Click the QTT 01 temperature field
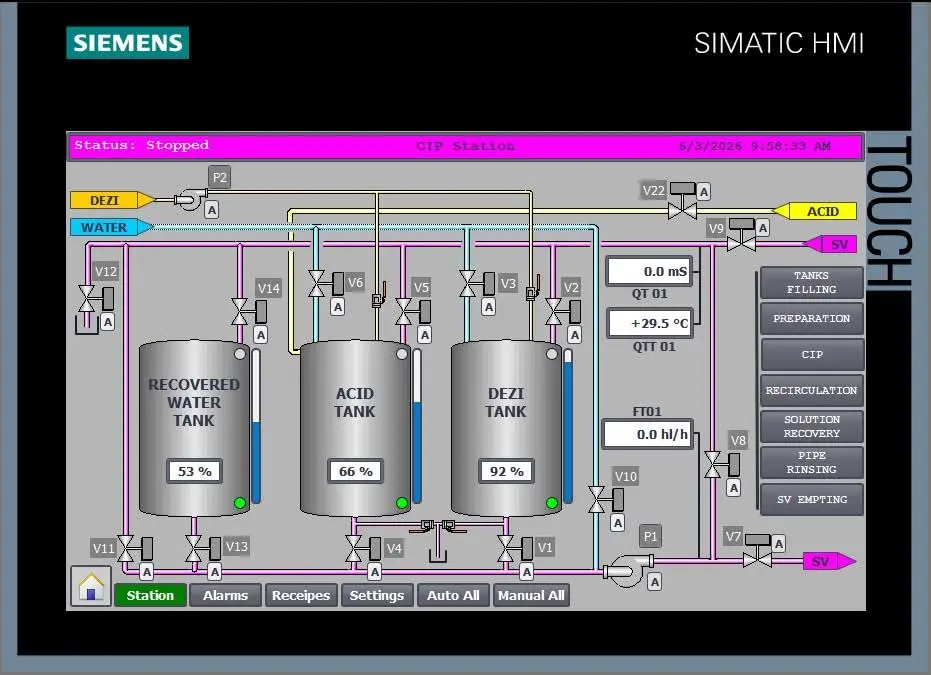This screenshot has height=675, width=931. 650,324
